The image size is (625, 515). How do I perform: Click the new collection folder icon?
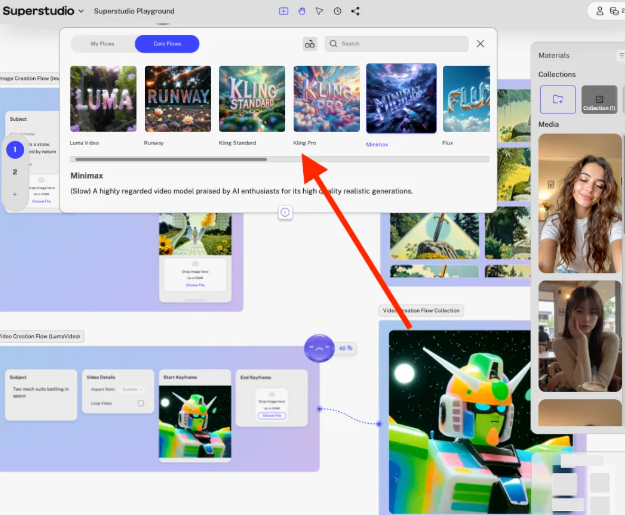556,99
